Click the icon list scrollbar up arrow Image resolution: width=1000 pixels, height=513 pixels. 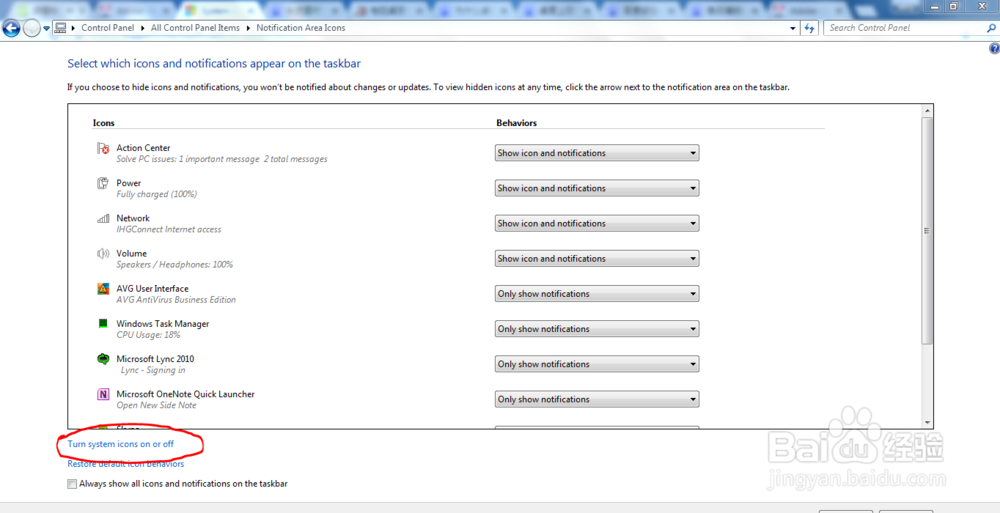[x=927, y=111]
